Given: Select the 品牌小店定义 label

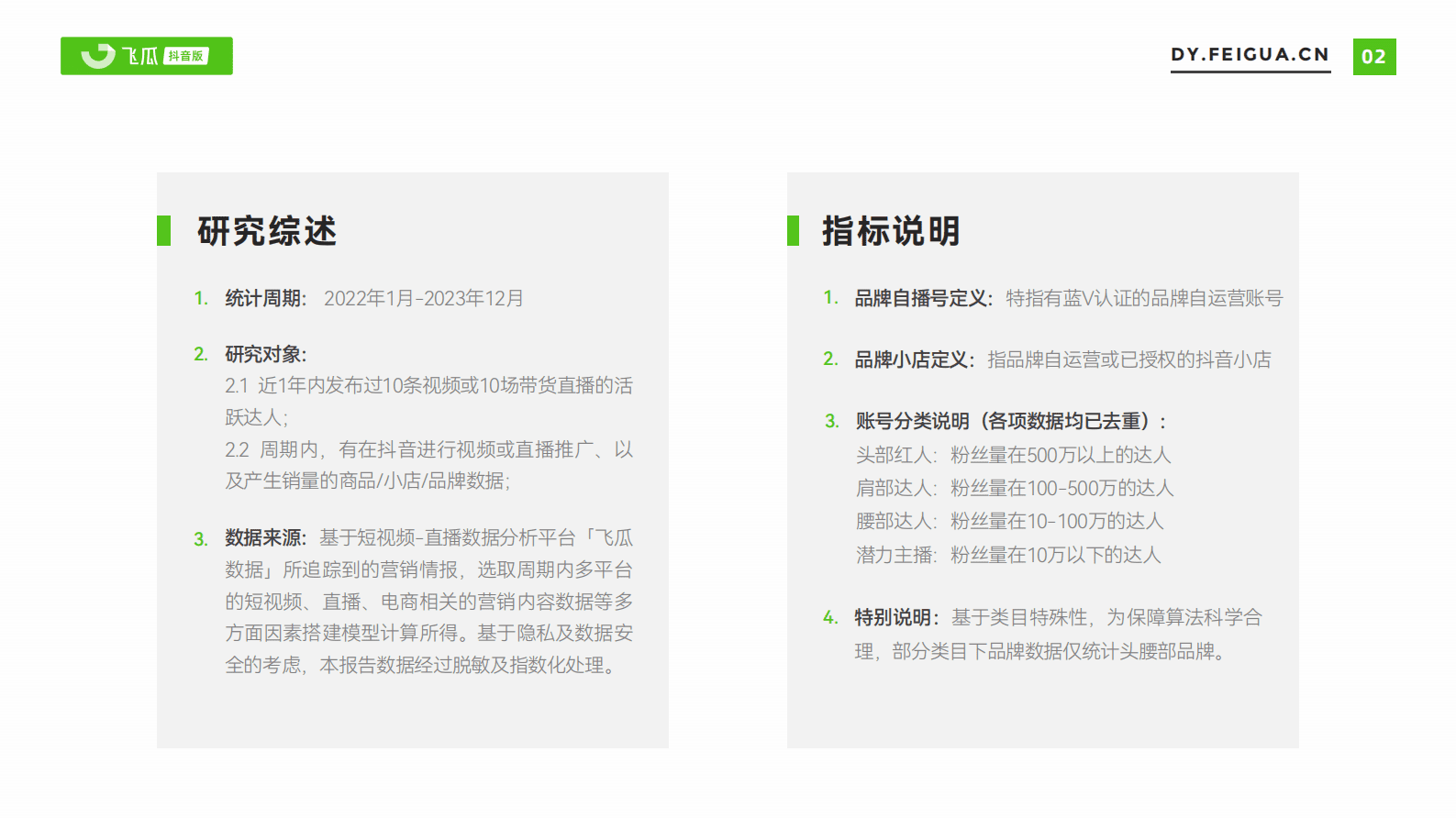Looking at the screenshot, I should (x=913, y=359).
